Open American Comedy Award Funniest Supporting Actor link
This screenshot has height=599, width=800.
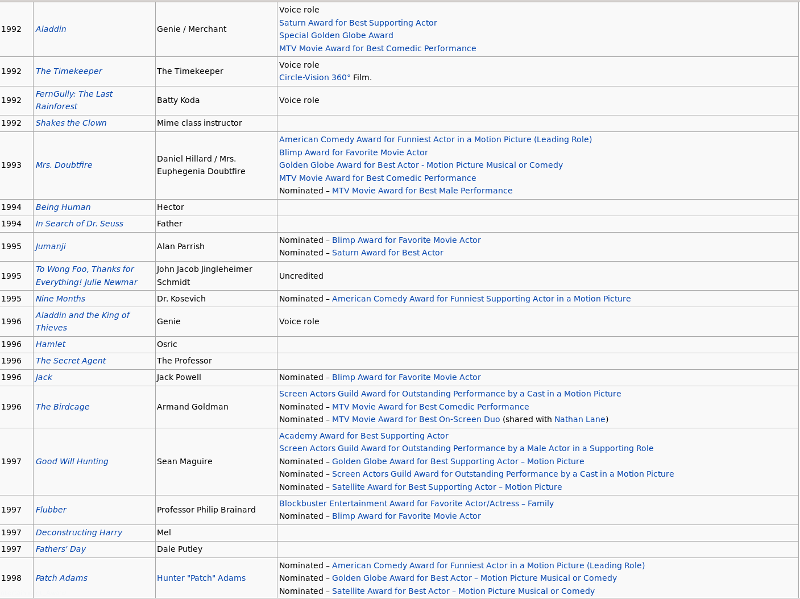481,299
